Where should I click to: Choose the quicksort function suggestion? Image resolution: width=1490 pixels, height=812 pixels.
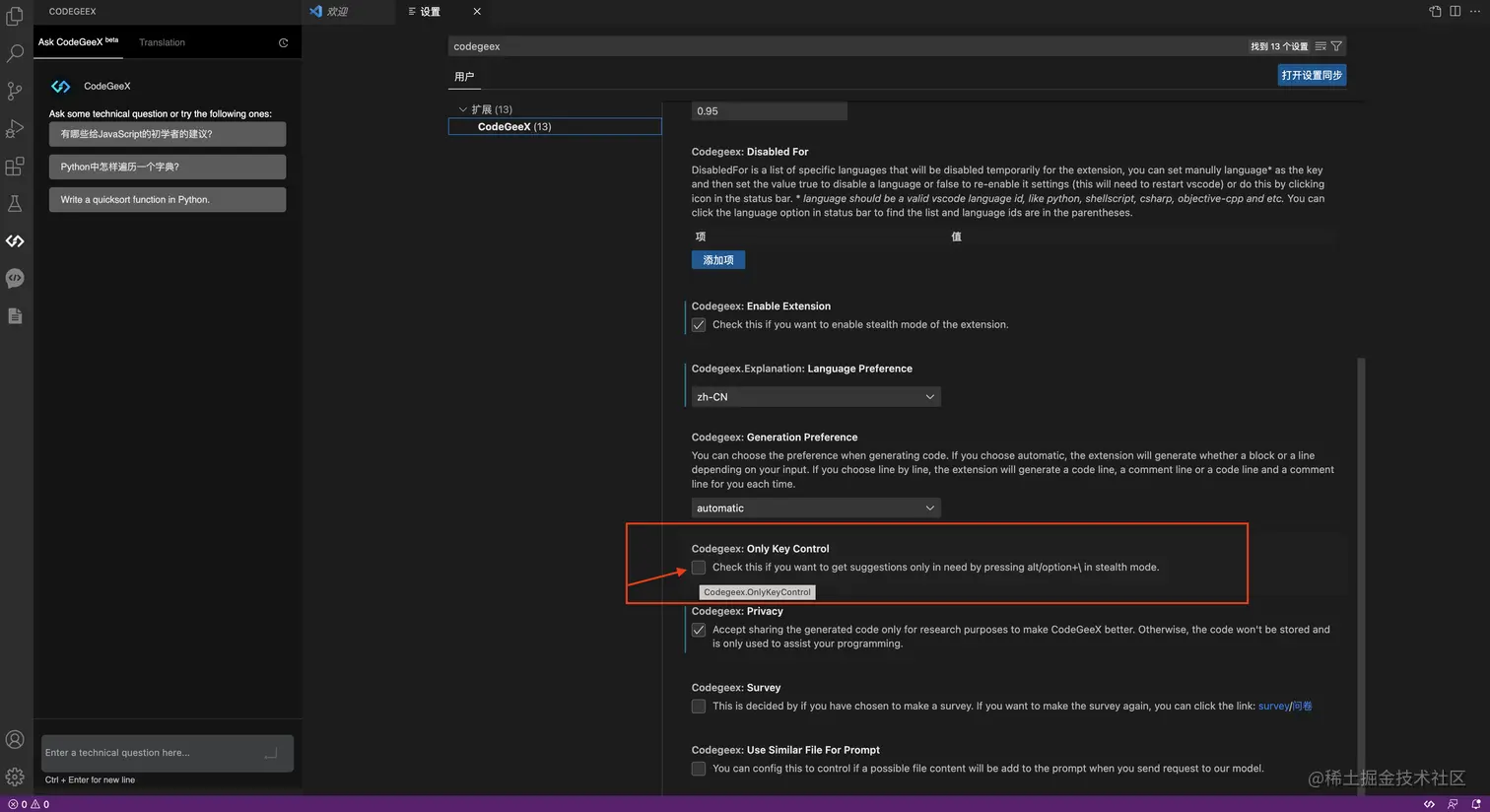pyautogui.click(x=168, y=199)
